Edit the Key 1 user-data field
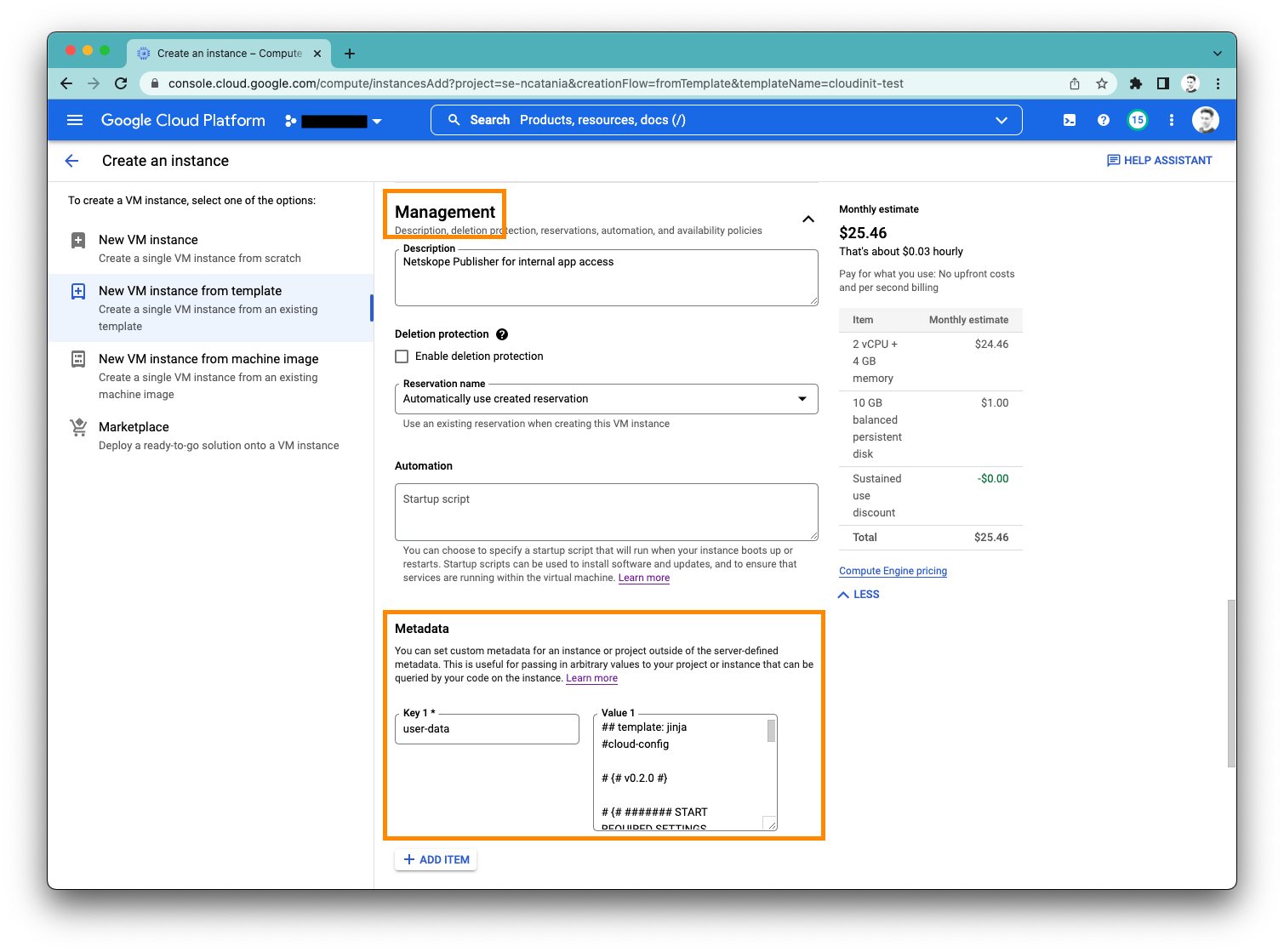 click(x=487, y=729)
